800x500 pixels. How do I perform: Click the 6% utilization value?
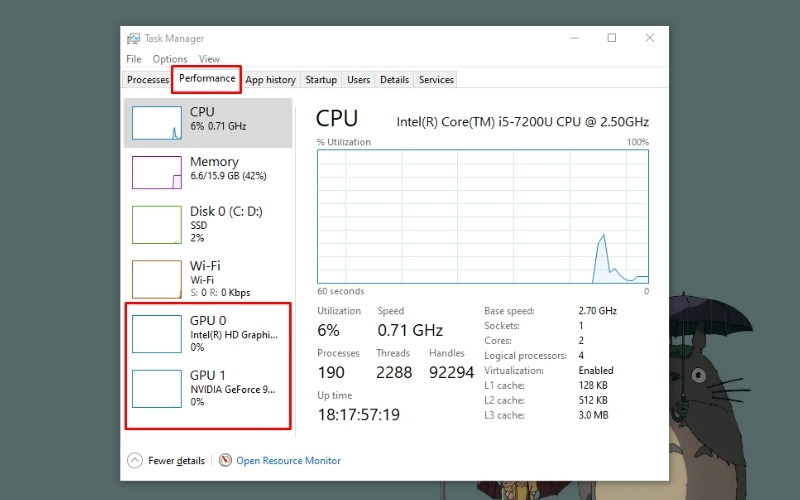pyautogui.click(x=329, y=330)
